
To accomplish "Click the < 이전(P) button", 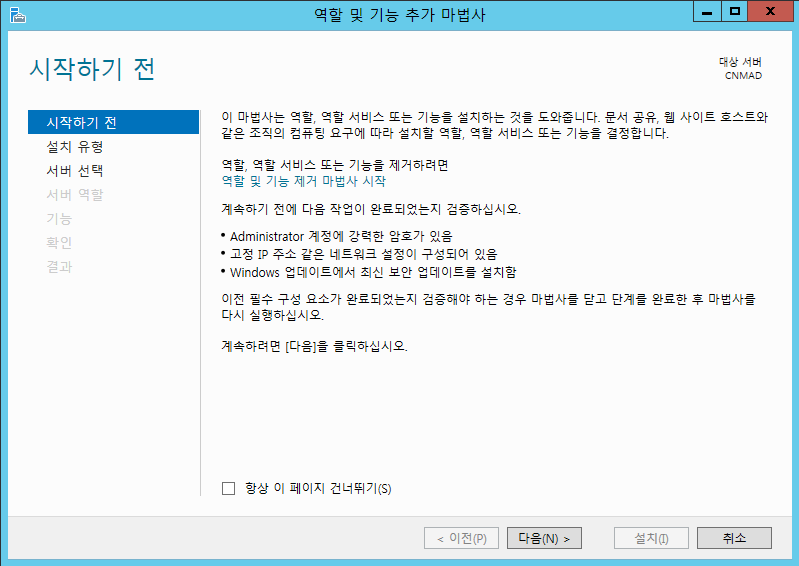I will (461, 538).
